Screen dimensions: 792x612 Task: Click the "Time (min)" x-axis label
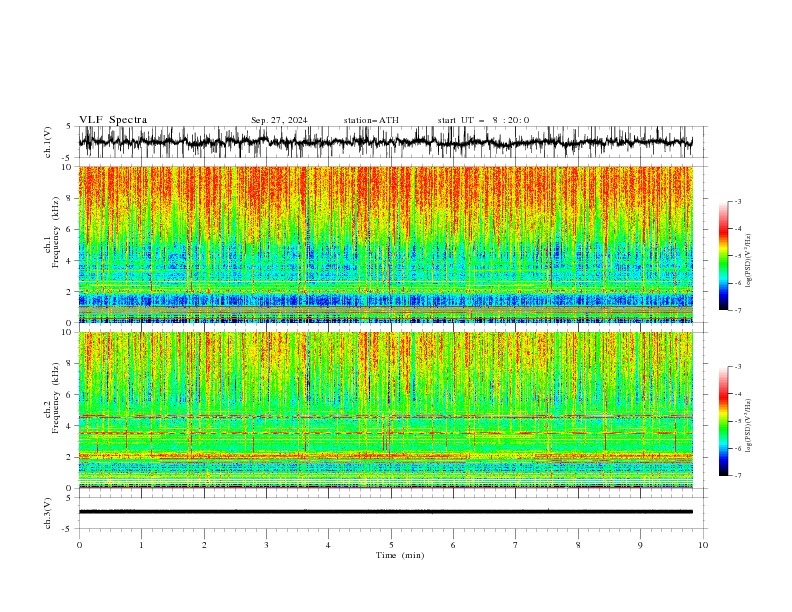400,555
